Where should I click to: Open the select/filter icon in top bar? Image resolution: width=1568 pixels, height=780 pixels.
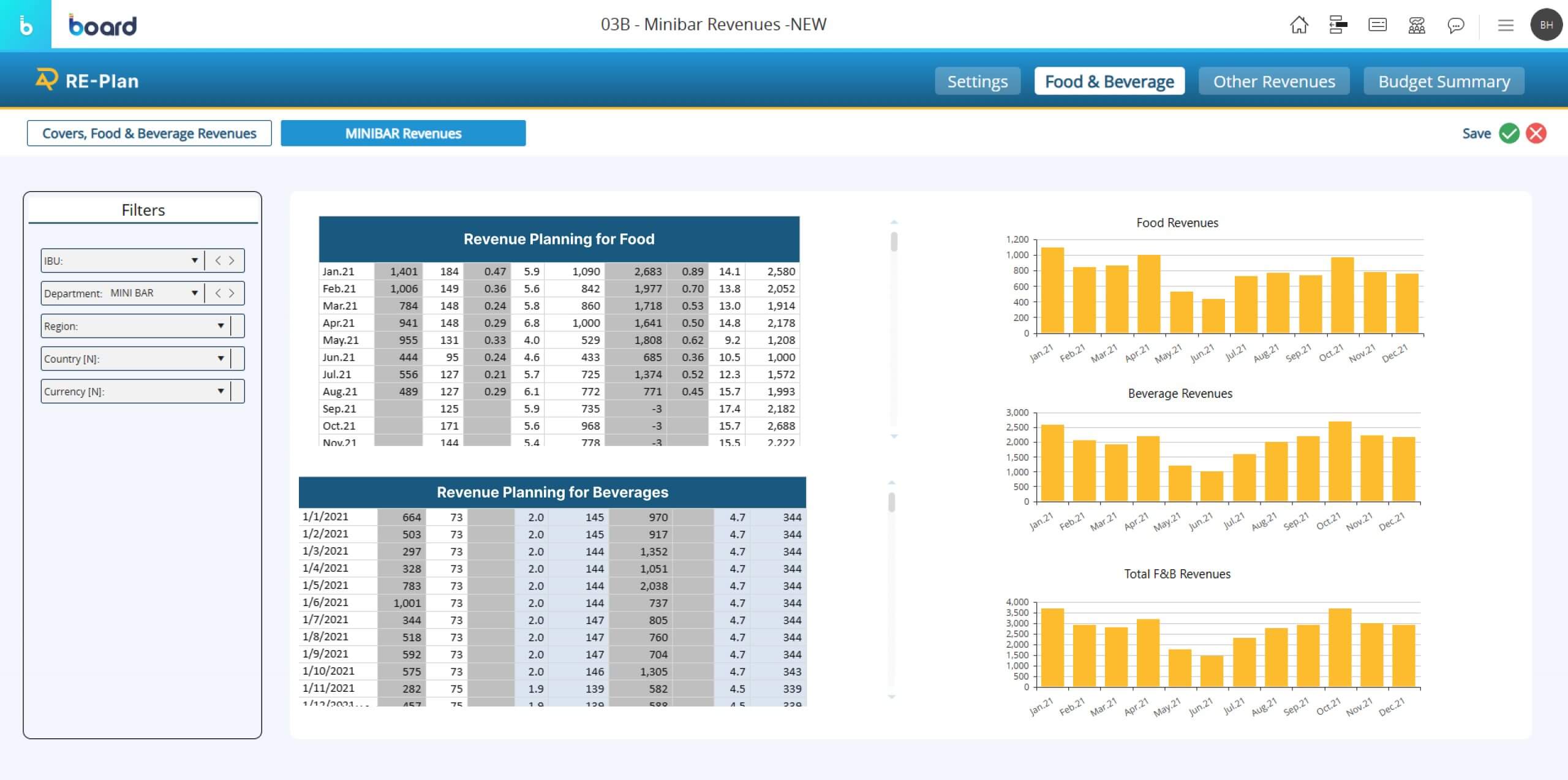tap(1338, 25)
